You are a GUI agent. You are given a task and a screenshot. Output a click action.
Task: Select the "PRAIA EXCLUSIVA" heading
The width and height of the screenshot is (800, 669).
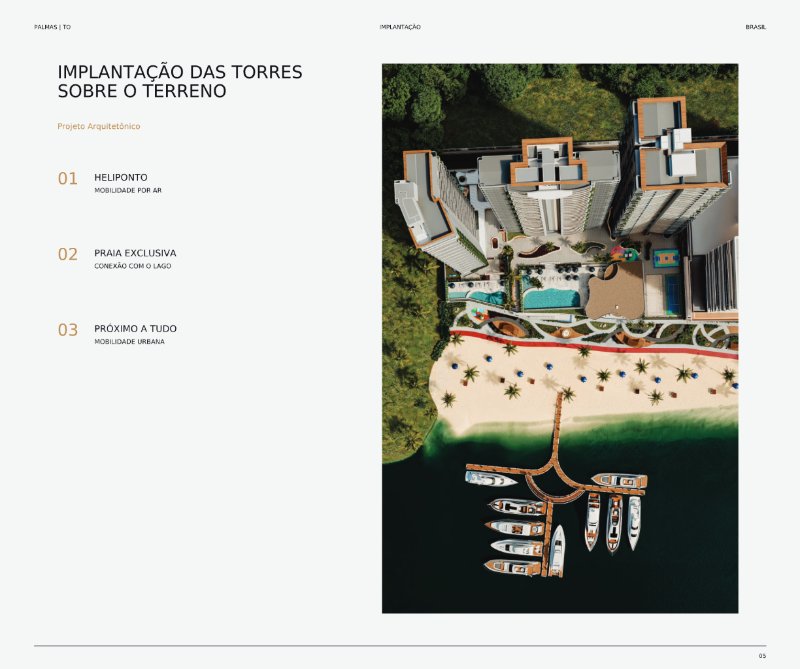point(135,253)
